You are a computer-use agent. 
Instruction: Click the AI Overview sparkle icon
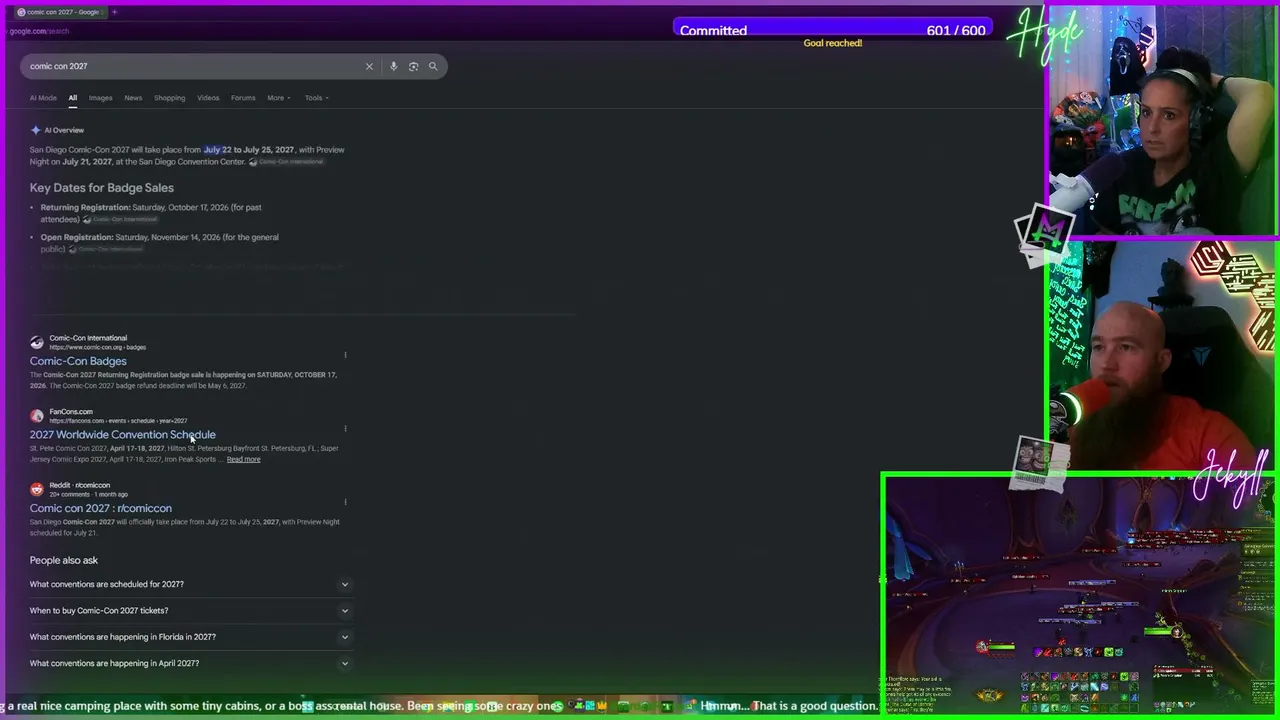click(x=35, y=130)
